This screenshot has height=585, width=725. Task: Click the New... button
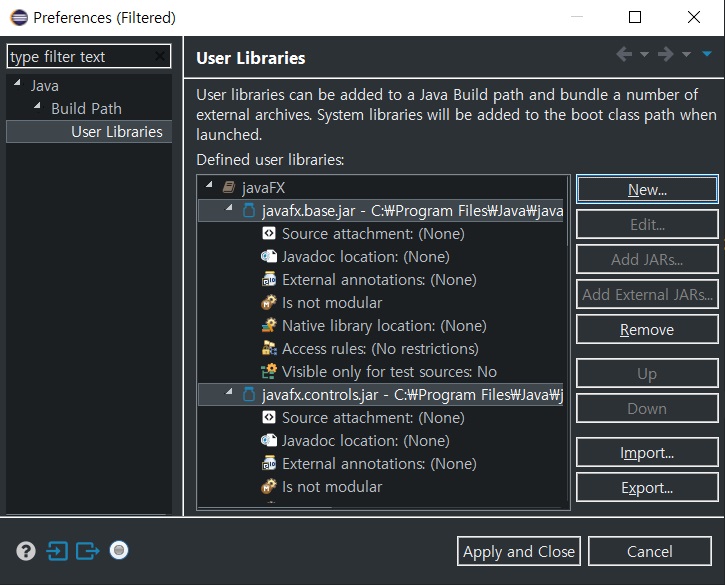(647, 190)
